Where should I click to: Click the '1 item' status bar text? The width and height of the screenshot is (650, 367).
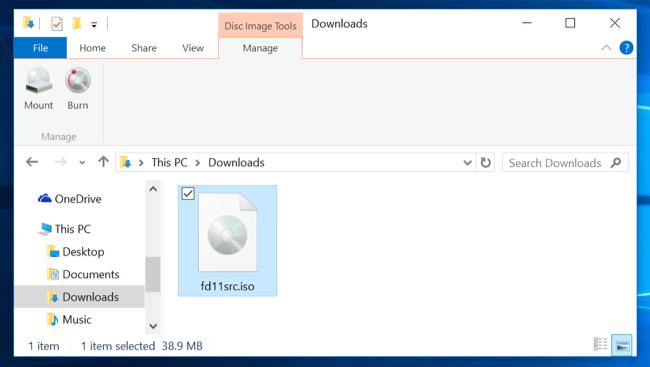click(x=44, y=346)
